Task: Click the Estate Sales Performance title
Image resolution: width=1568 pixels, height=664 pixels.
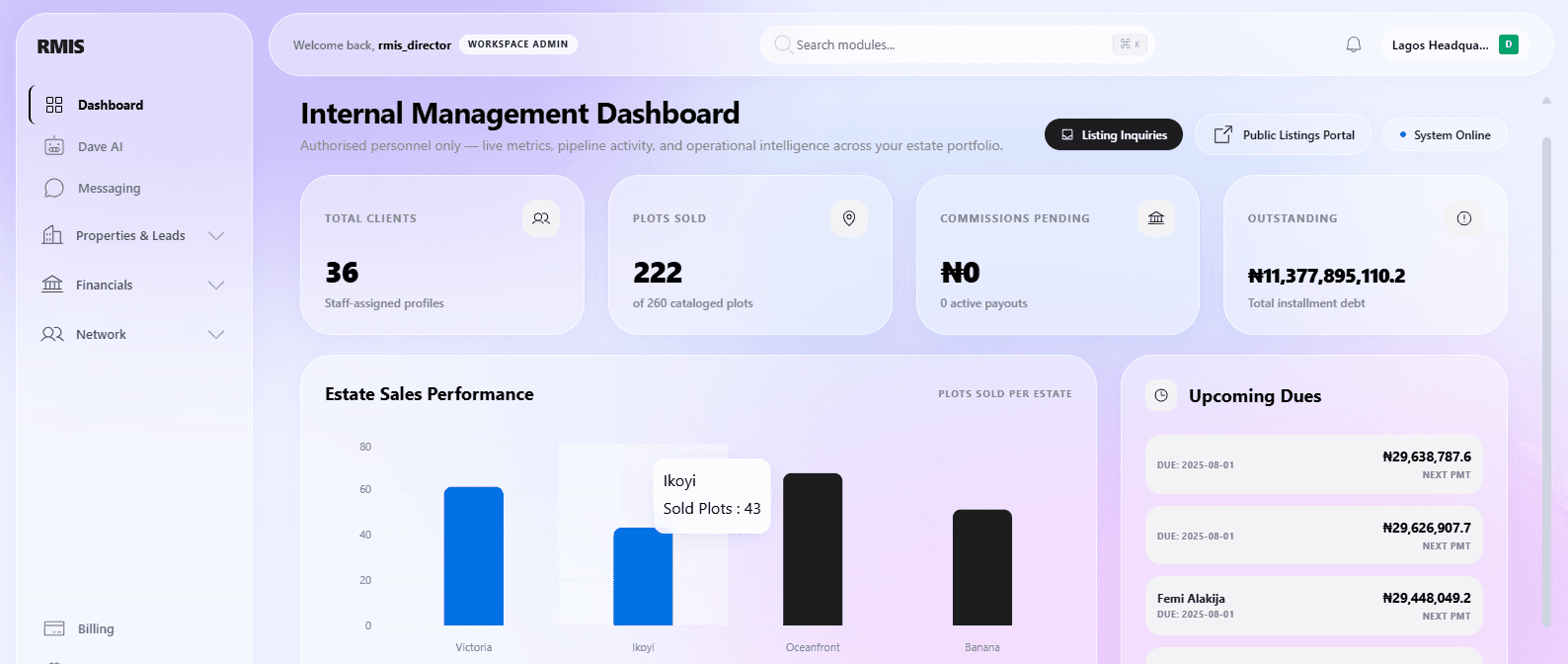Action: [x=430, y=394]
